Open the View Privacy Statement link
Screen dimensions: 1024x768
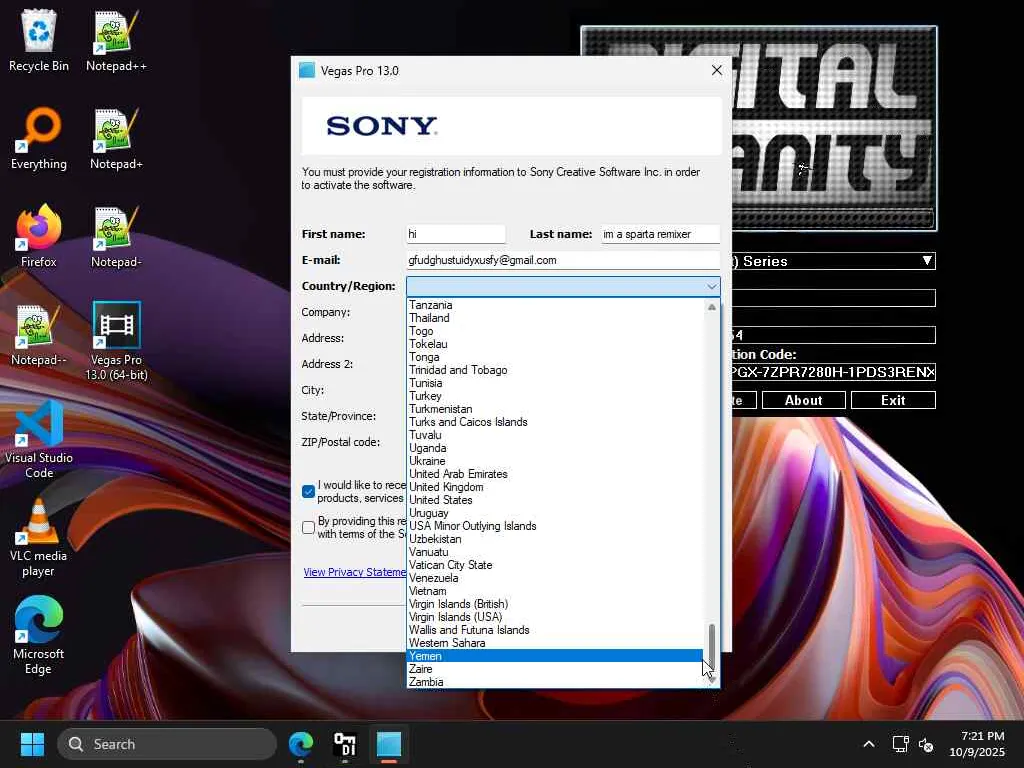tap(354, 572)
